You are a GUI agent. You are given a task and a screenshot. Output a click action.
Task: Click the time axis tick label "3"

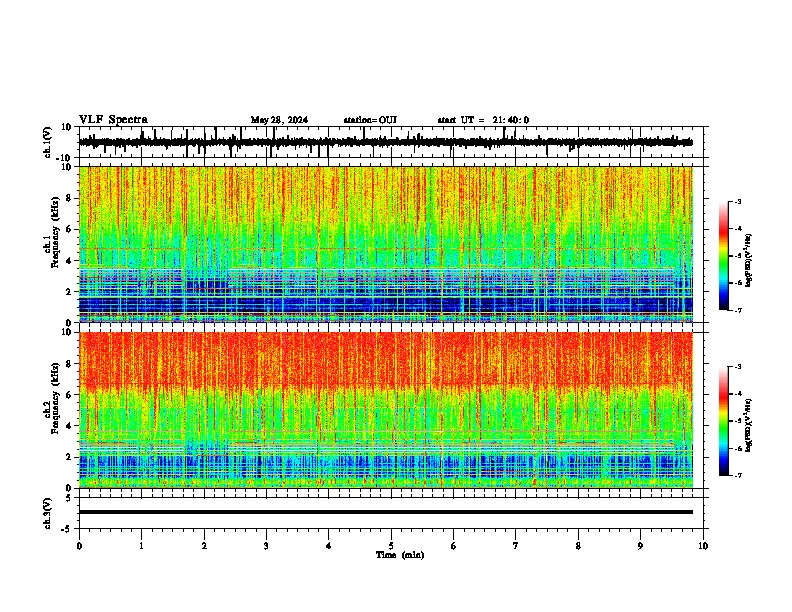click(266, 546)
